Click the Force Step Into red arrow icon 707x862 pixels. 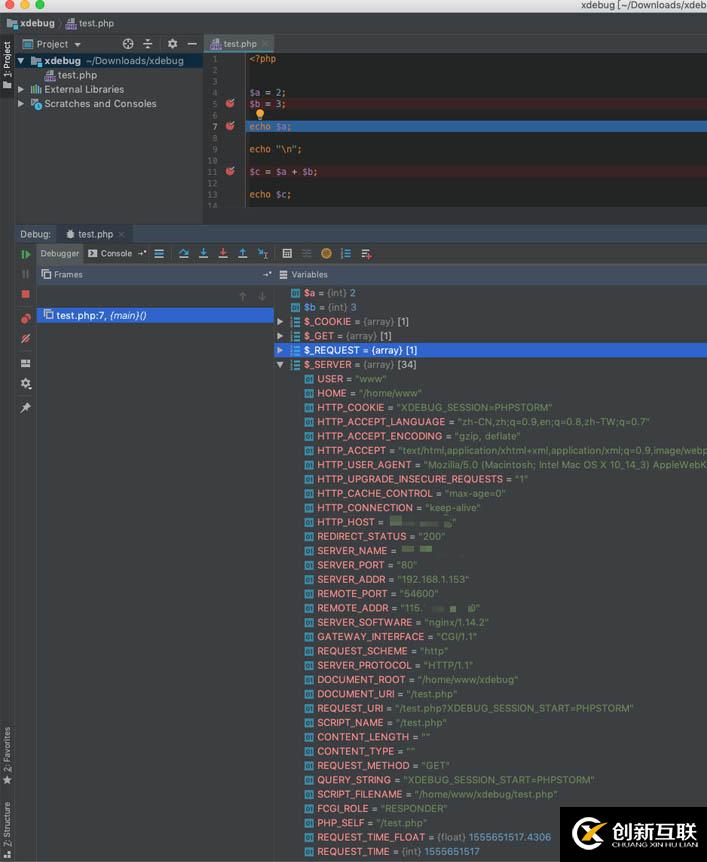tap(223, 254)
